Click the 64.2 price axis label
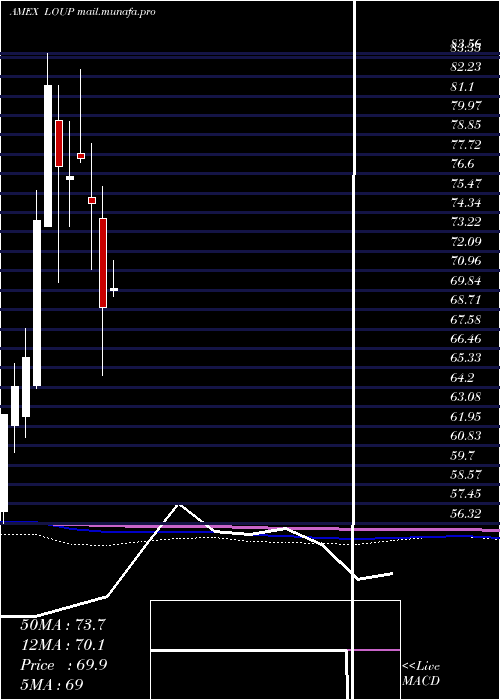500x700 pixels. (462, 378)
